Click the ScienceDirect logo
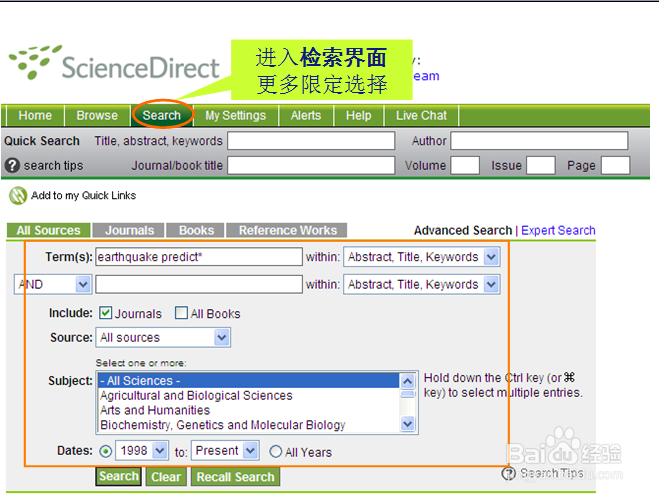This screenshot has height=497, width=659. [x=114, y=64]
